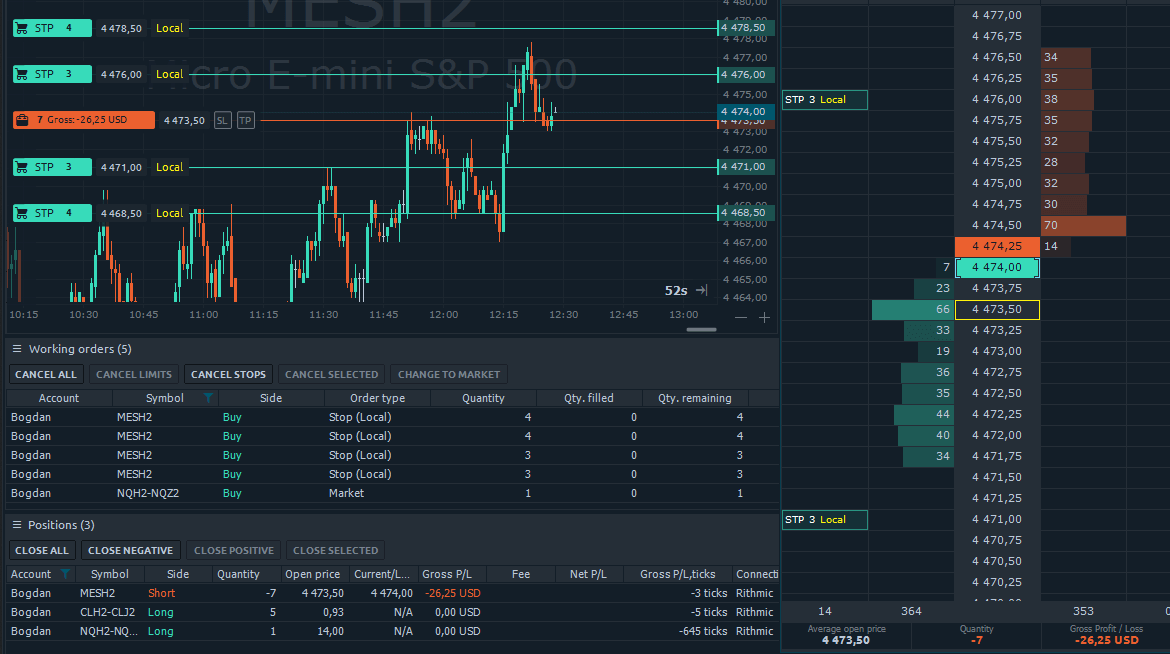This screenshot has width=1170, height=654.
Task: Open the Working orders panel hamburger menu
Action: [16, 349]
